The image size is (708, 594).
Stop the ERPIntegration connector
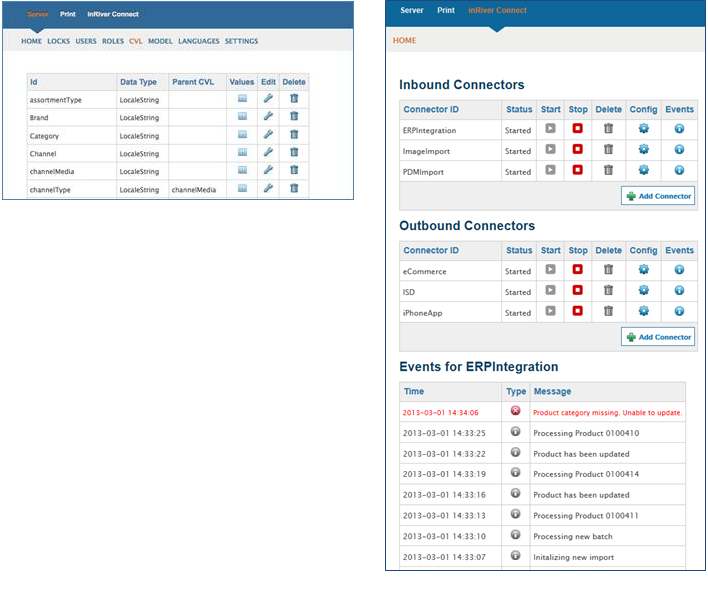[578, 129]
